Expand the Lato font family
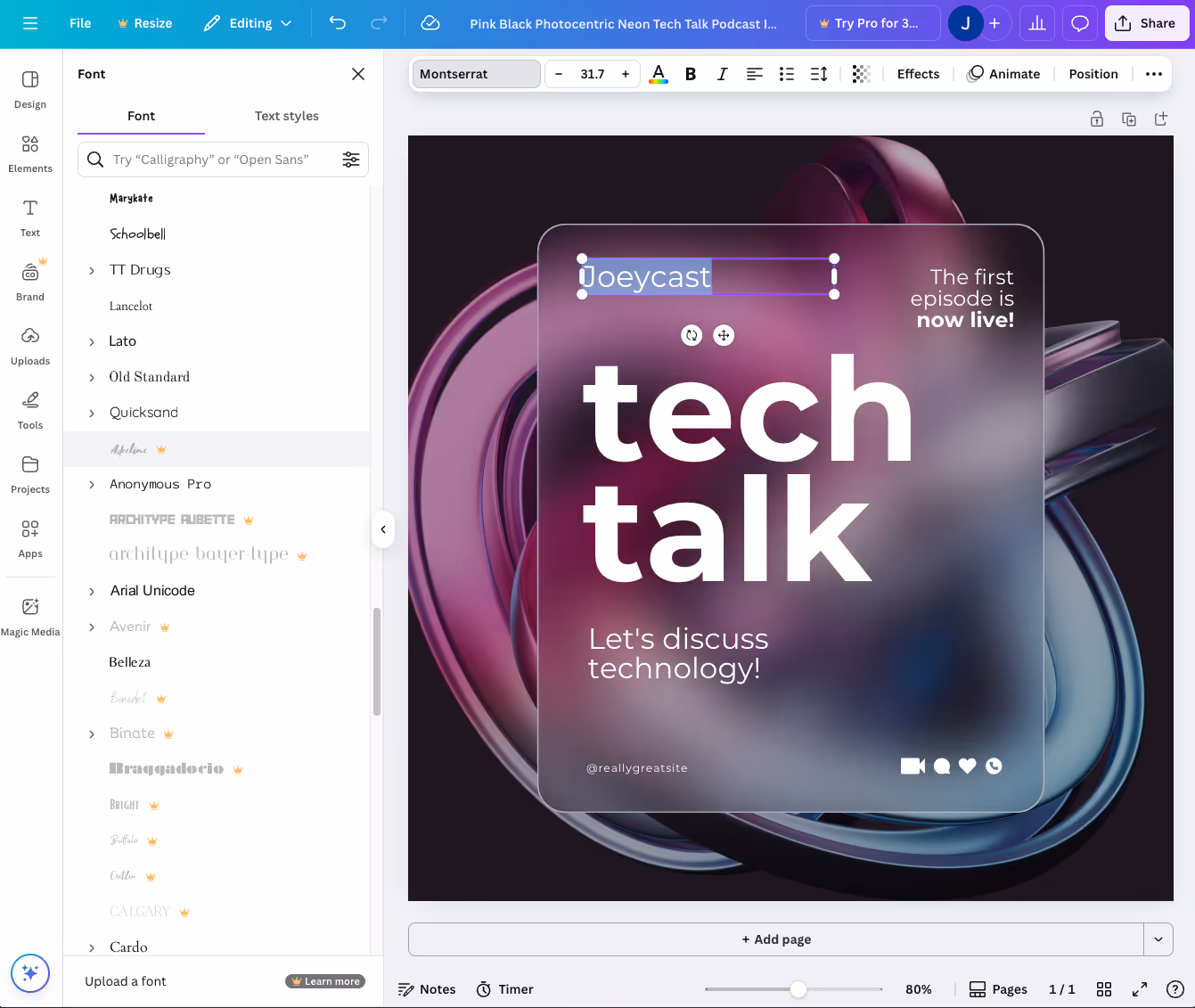 (x=92, y=341)
